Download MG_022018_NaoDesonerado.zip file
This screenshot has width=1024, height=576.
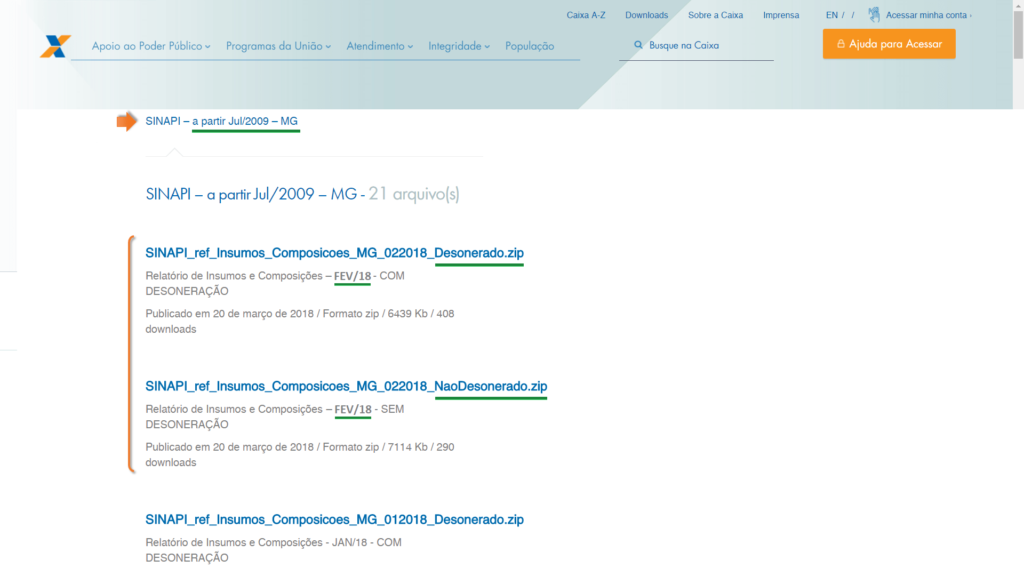tap(346, 386)
